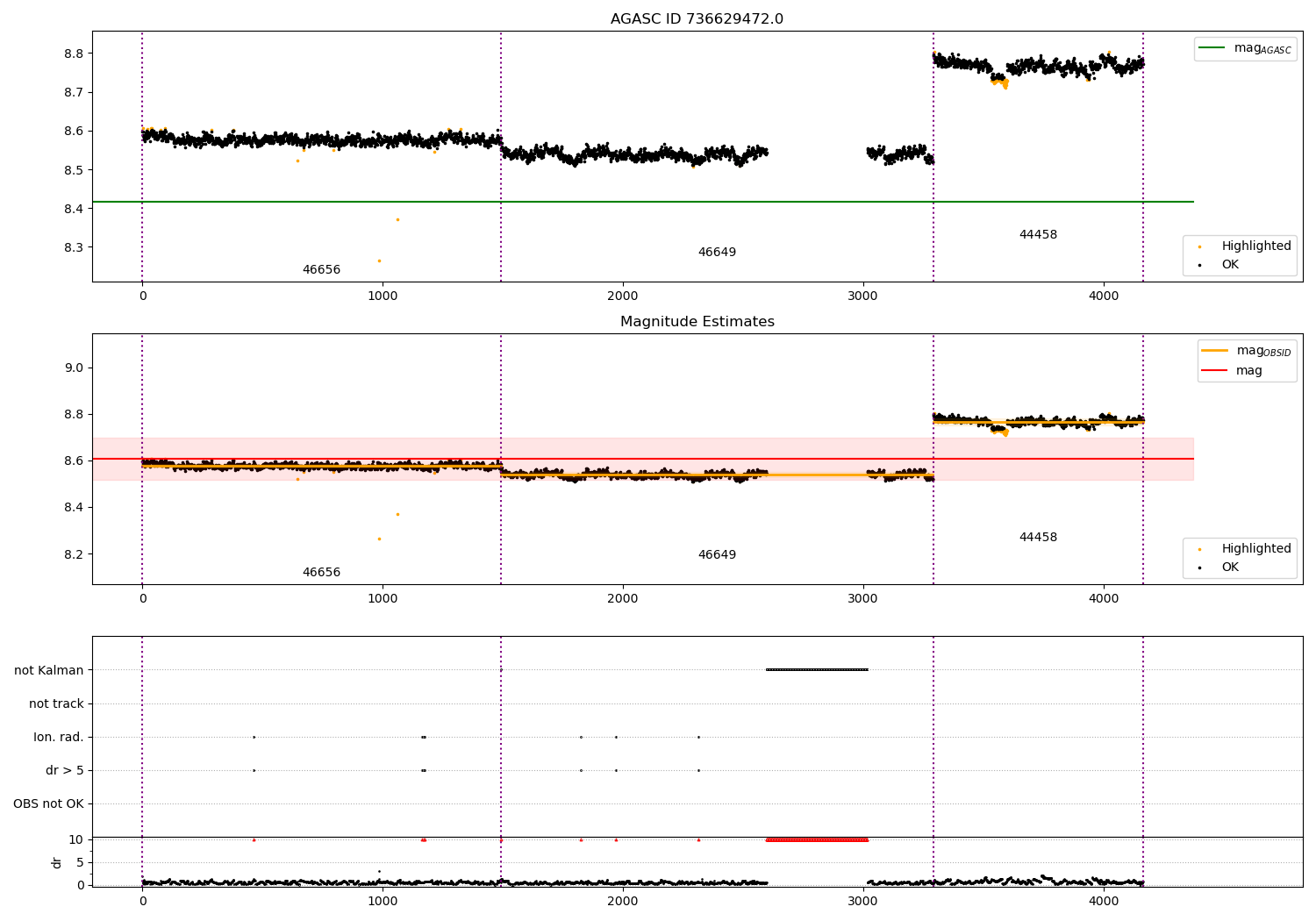The height and width of the screenshot is (921, 1316).
Task: Click the 9.0 y-axis tick label
Action: [x=74, y=368]
